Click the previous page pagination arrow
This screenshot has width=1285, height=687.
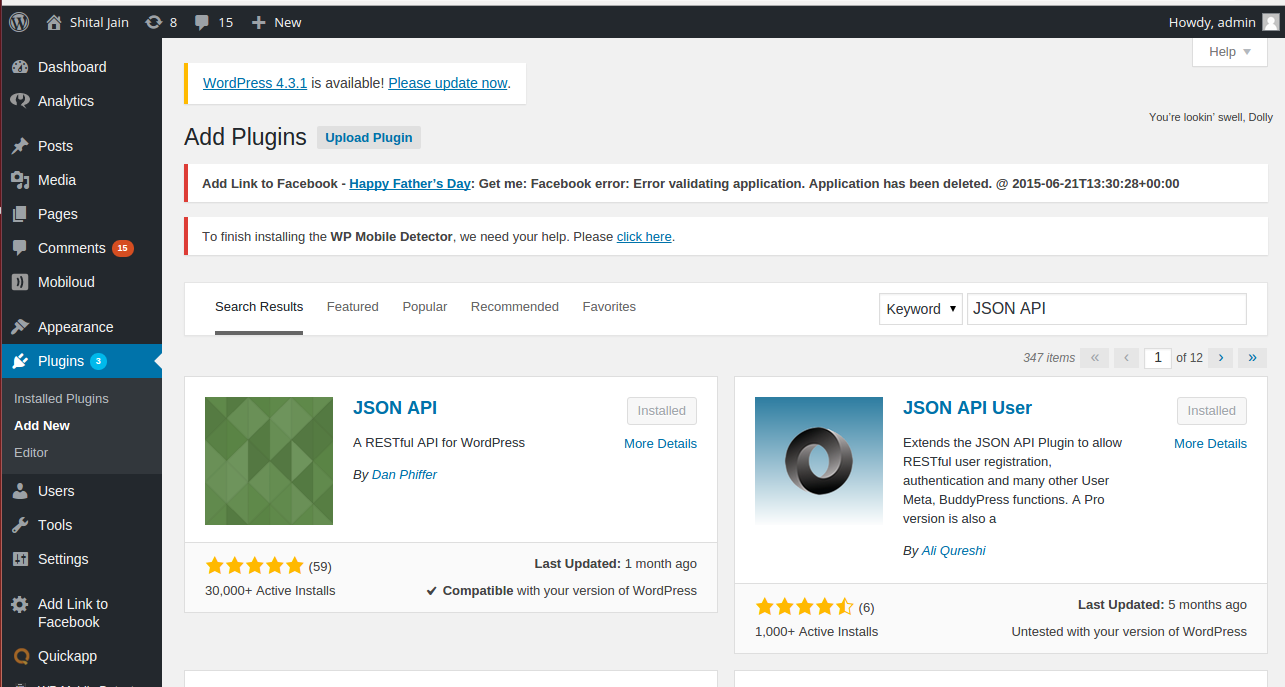[x=1126, y=357]
